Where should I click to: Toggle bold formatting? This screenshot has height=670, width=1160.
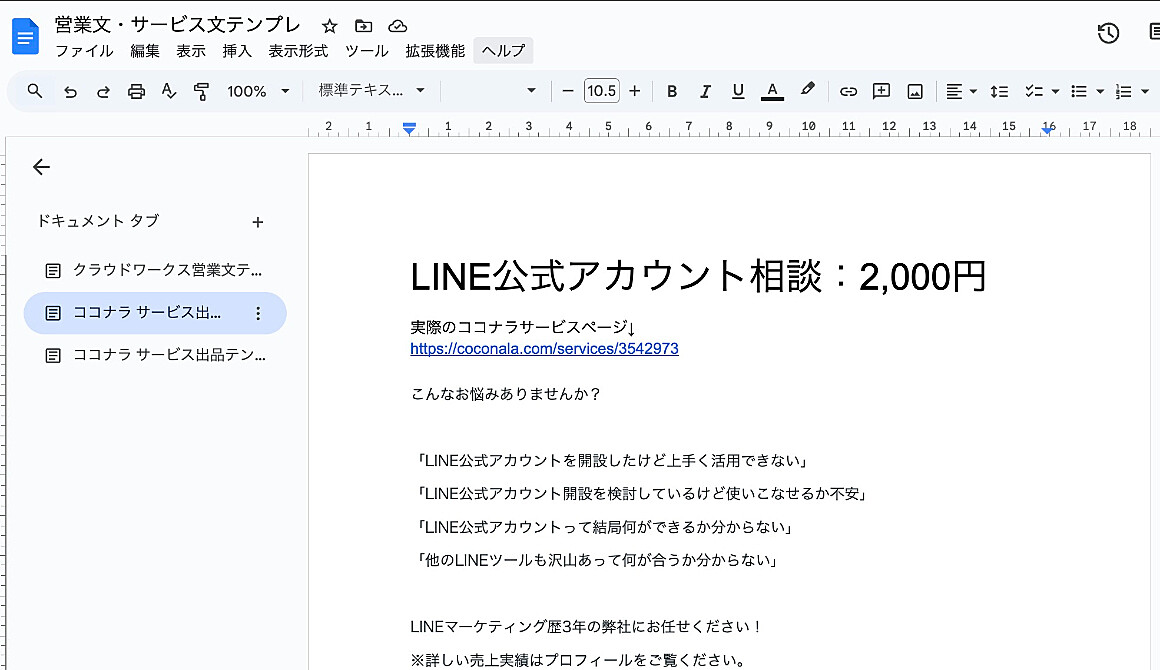tap(672, 92)
